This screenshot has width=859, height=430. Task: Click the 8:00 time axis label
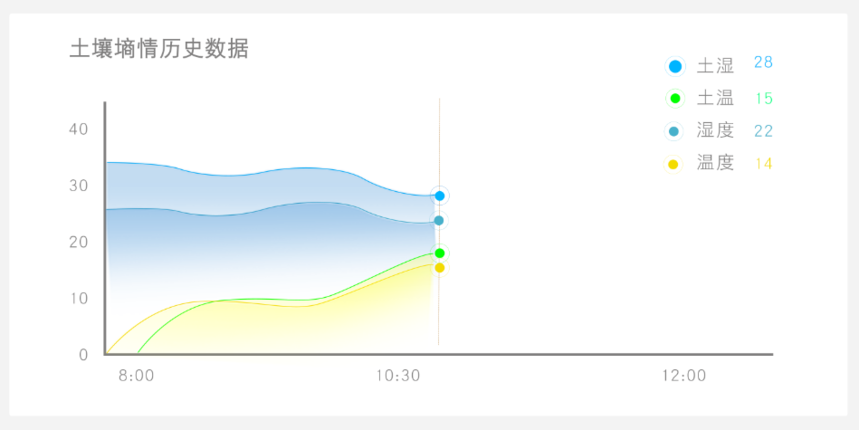click(136, 376)
